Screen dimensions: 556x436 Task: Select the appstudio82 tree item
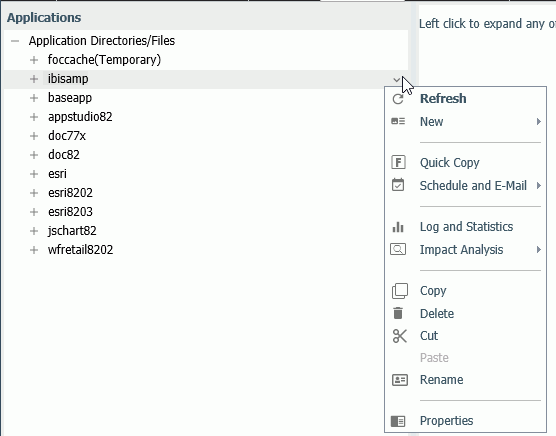pyautogui.click(x=80, y=117)
